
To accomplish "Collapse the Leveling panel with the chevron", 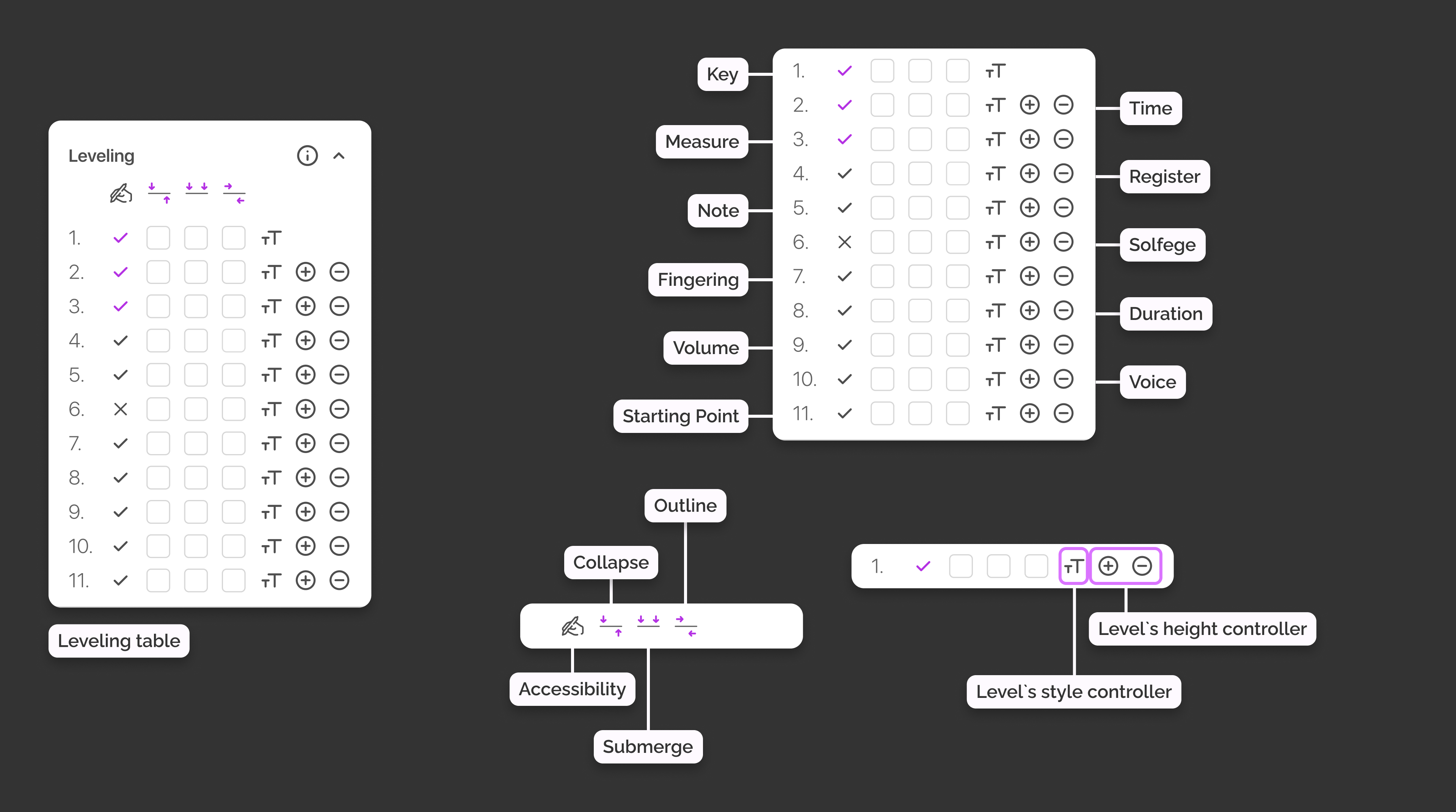I will 339,156.
